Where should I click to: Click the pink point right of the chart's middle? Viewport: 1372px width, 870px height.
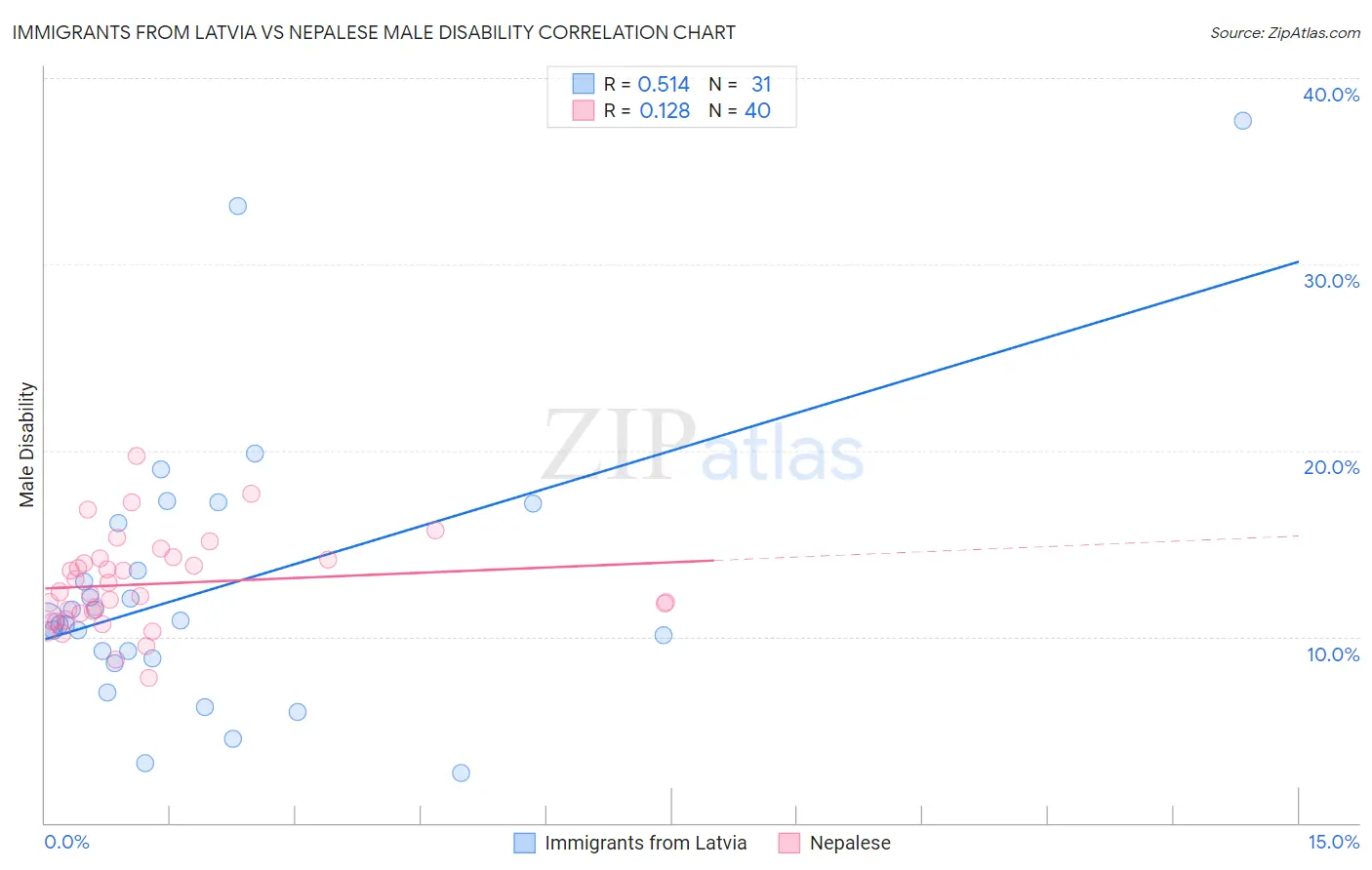pos(665,603)
